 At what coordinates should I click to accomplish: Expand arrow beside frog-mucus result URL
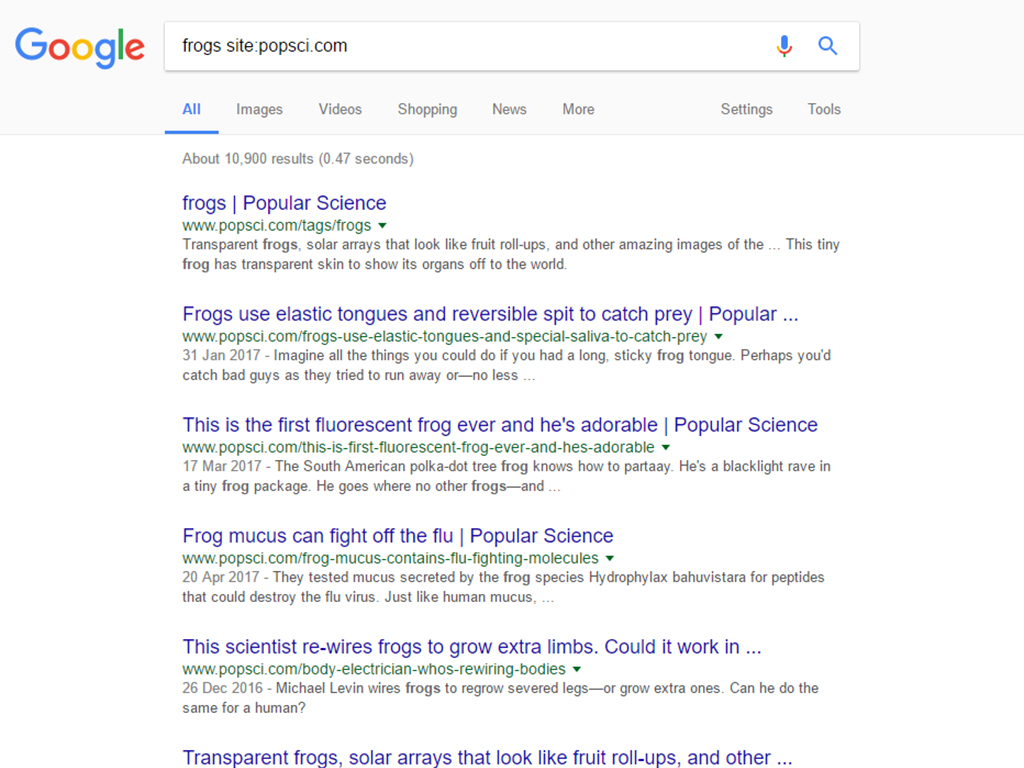[610, 559]
